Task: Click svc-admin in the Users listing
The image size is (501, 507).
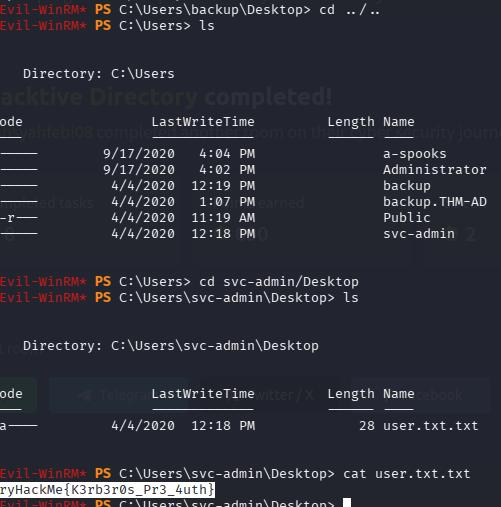Action: pos(419,234)
